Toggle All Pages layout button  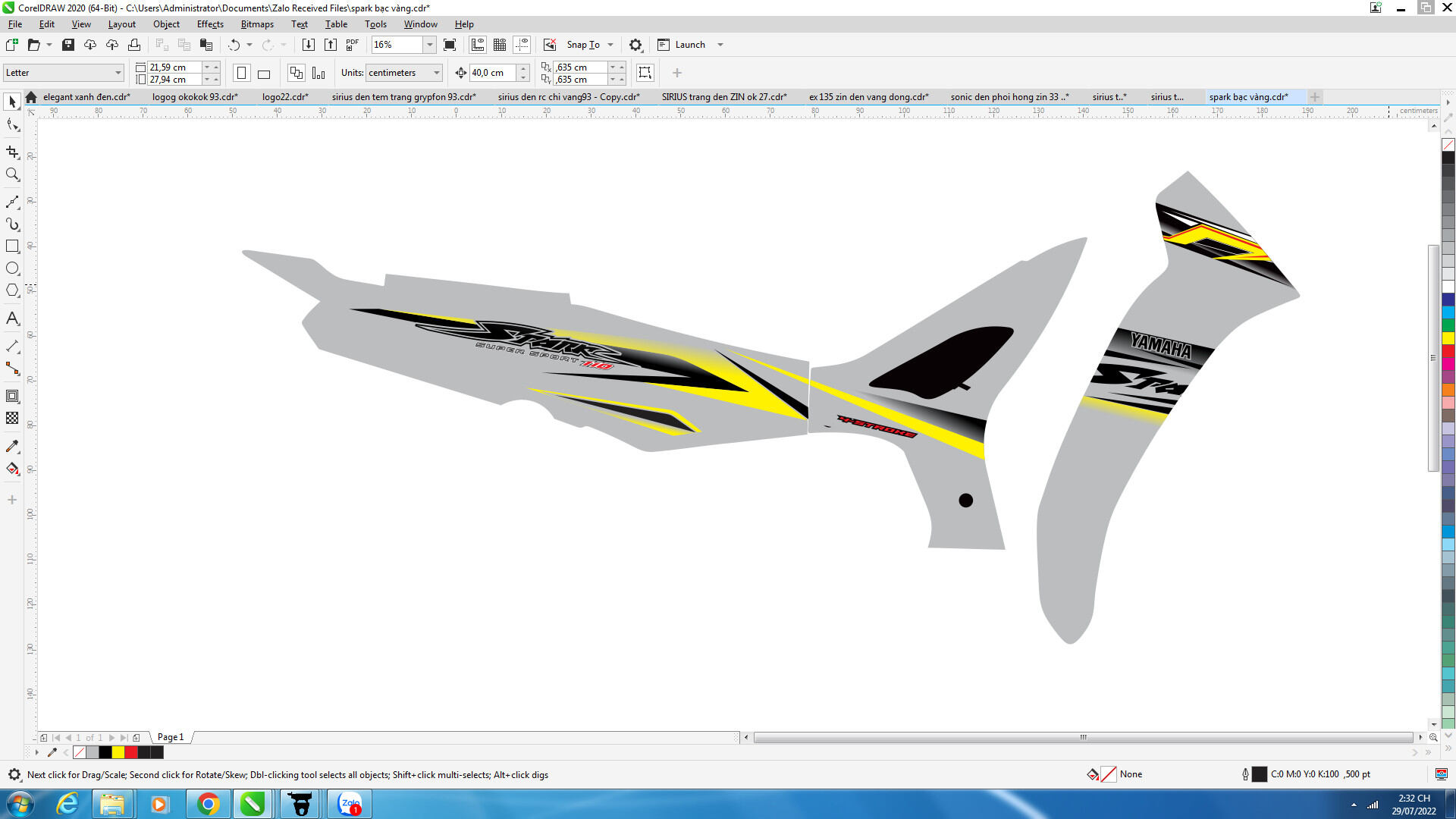coord(297,73)
